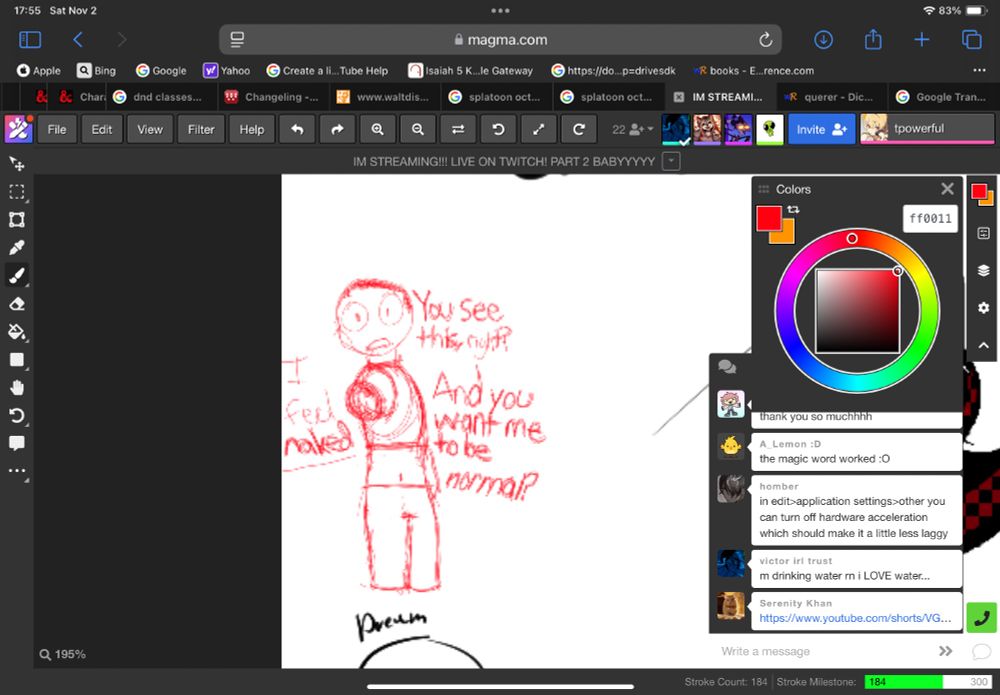Click the blue Invite button
1000x695 pixels.
[820, 129]
